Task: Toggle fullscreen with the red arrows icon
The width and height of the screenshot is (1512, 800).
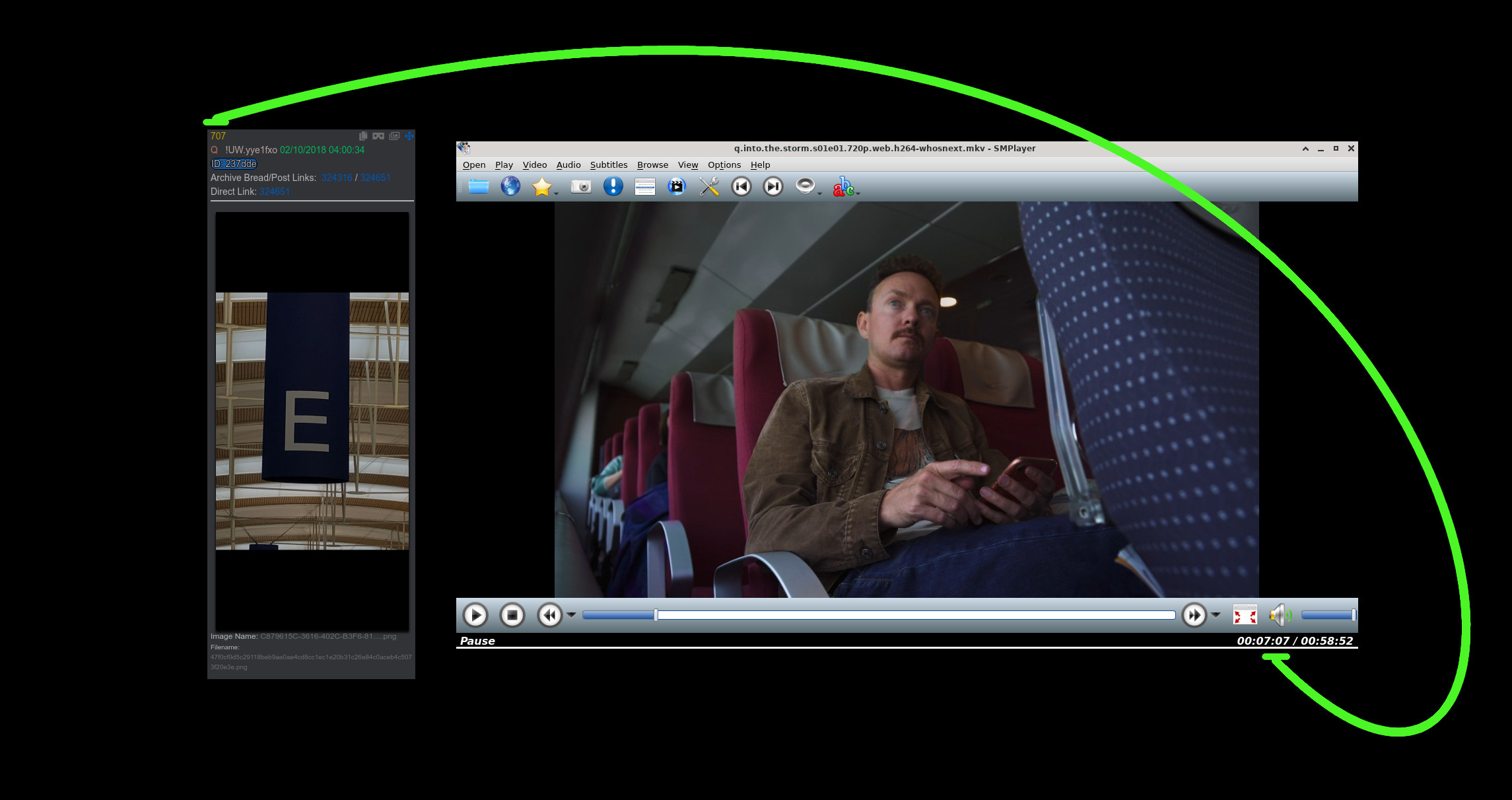Action: pos(1245,615)
